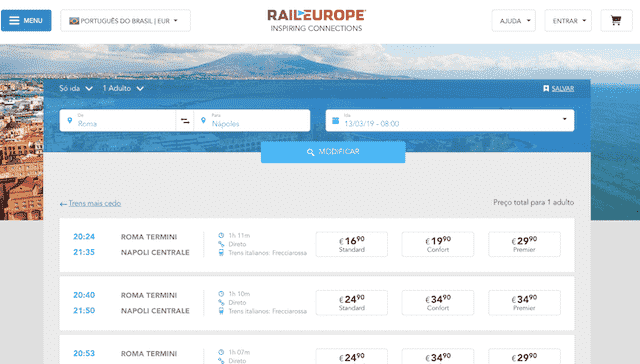
Task: Expand the 1 Adulto passengers dropdown
Action: point(123,89)
